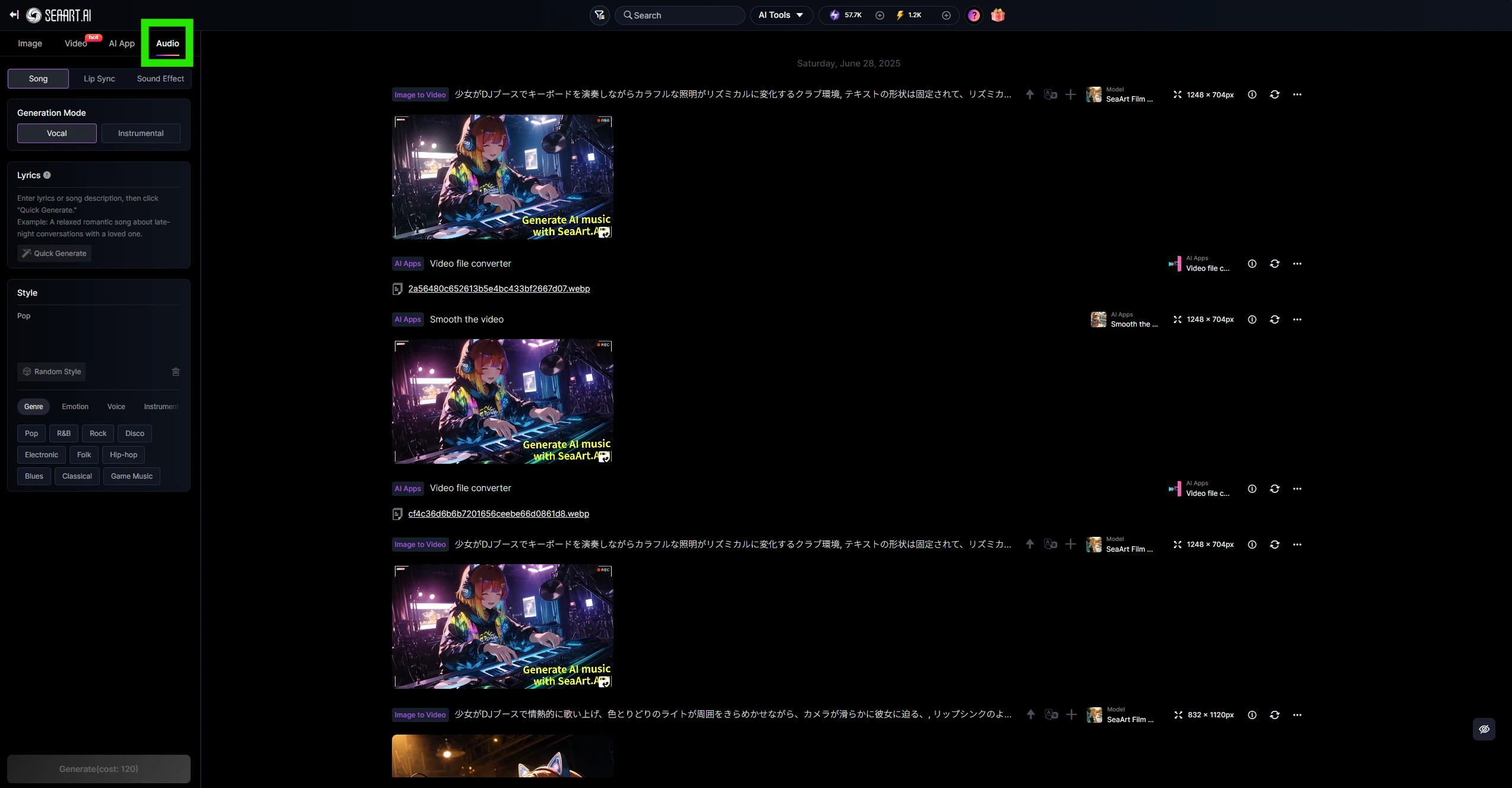The height and width of the screenshot is (788, 1512).
Task: Click the purple help question mark icon
Action: pyautogui.click(x=973, y=15)
